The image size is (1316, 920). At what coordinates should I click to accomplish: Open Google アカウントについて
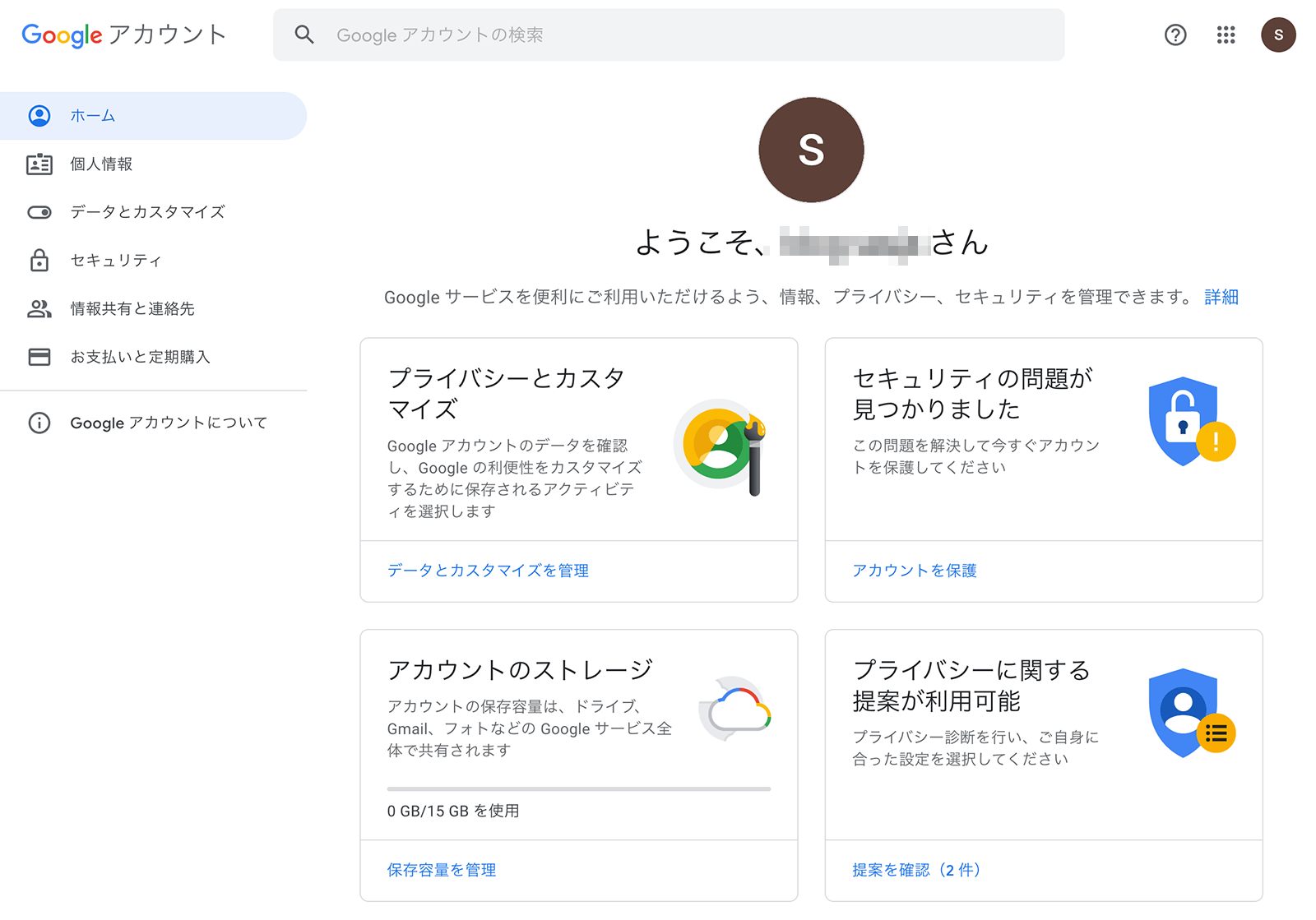click(x=153, y=423)
